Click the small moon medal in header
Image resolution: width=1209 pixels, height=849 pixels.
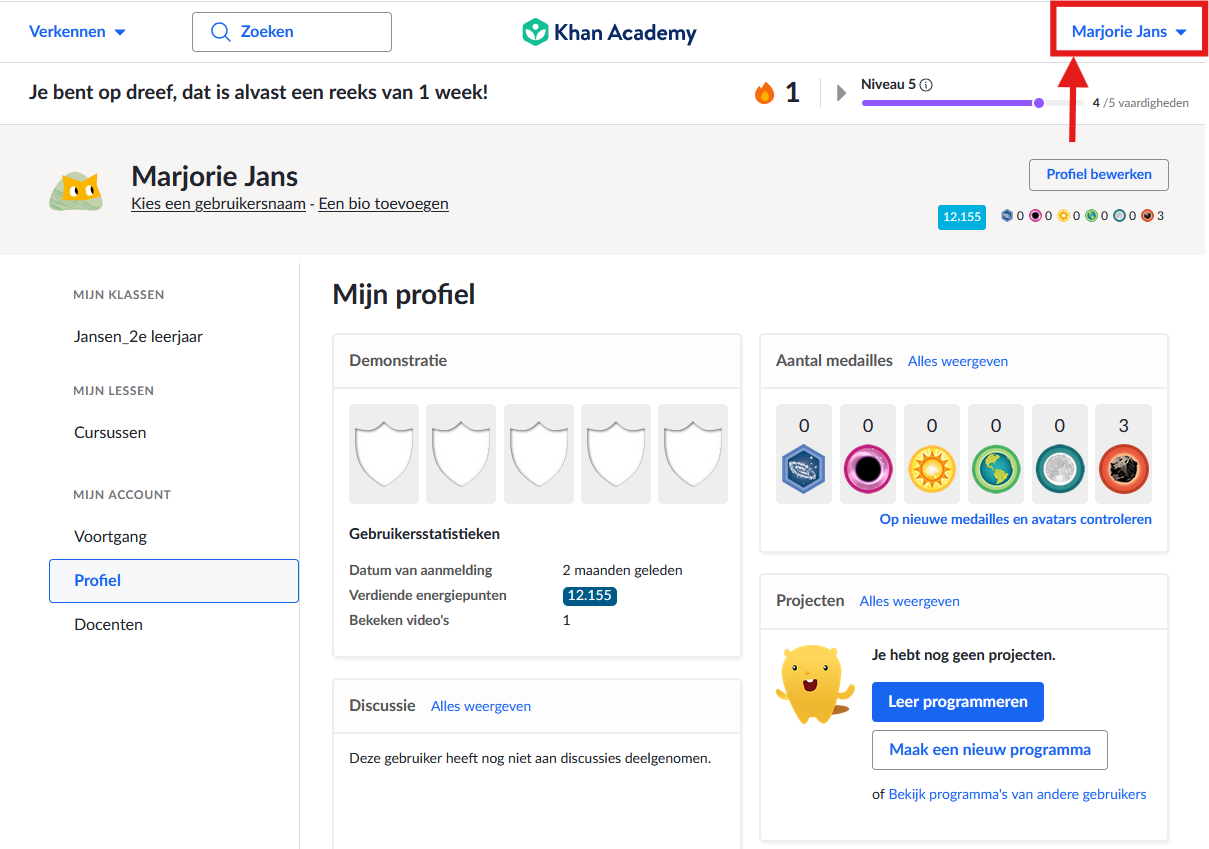[1119, 216]
